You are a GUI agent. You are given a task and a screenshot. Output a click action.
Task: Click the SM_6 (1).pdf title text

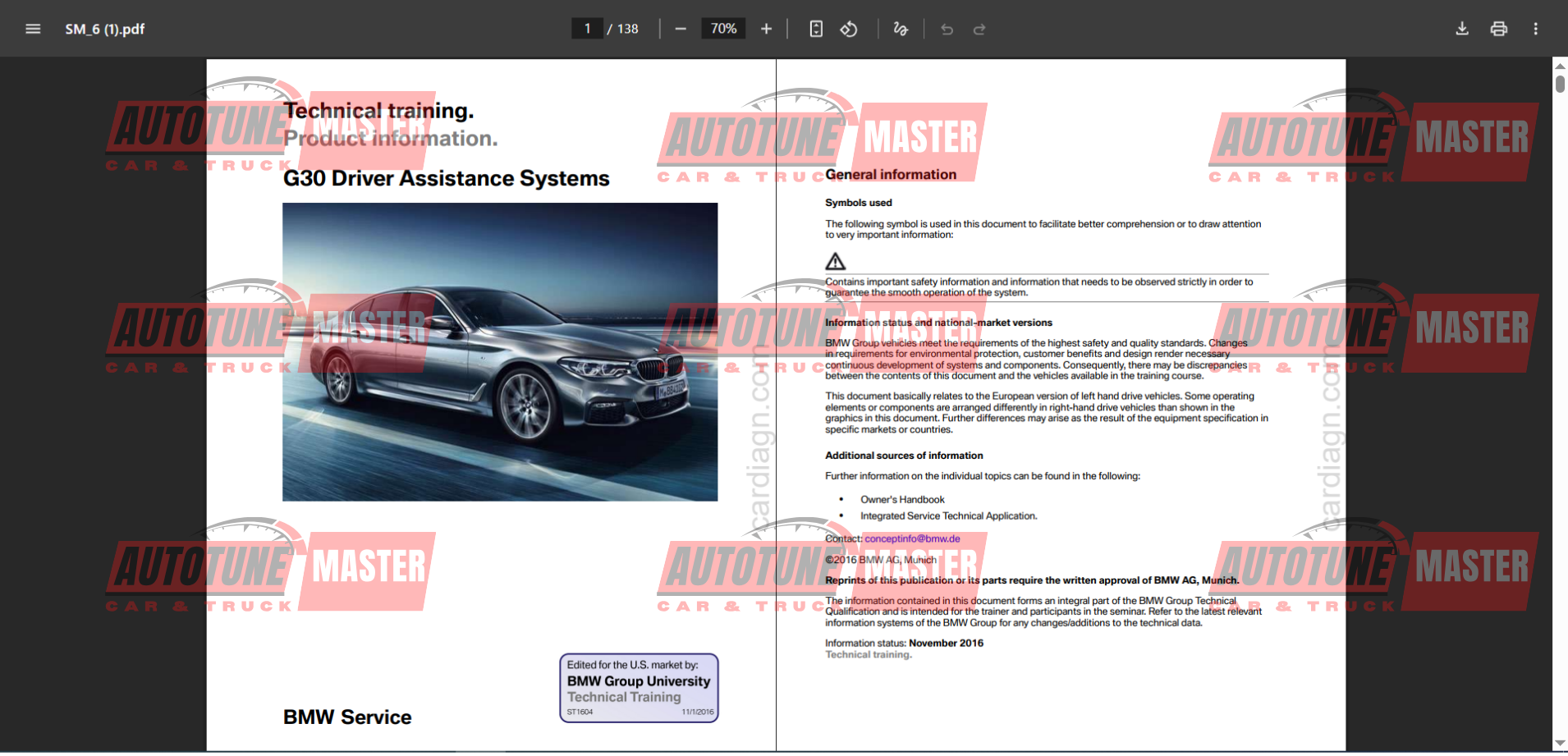pos(104,28)
